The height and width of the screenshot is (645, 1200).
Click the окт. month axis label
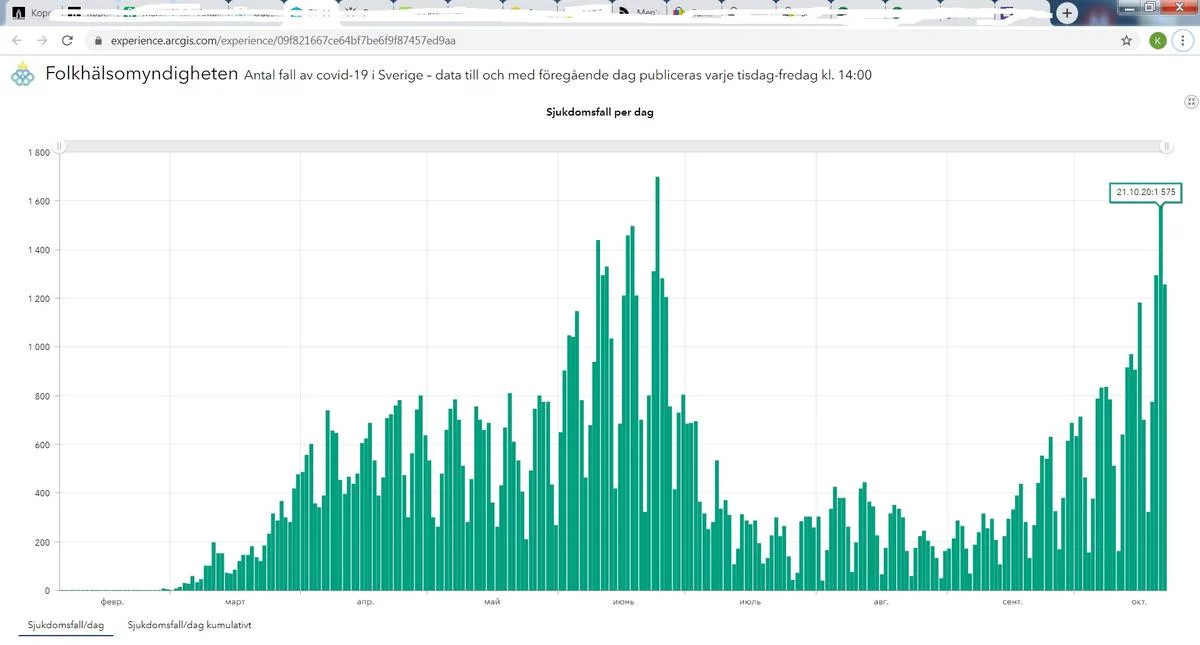tap(1139, 602)
